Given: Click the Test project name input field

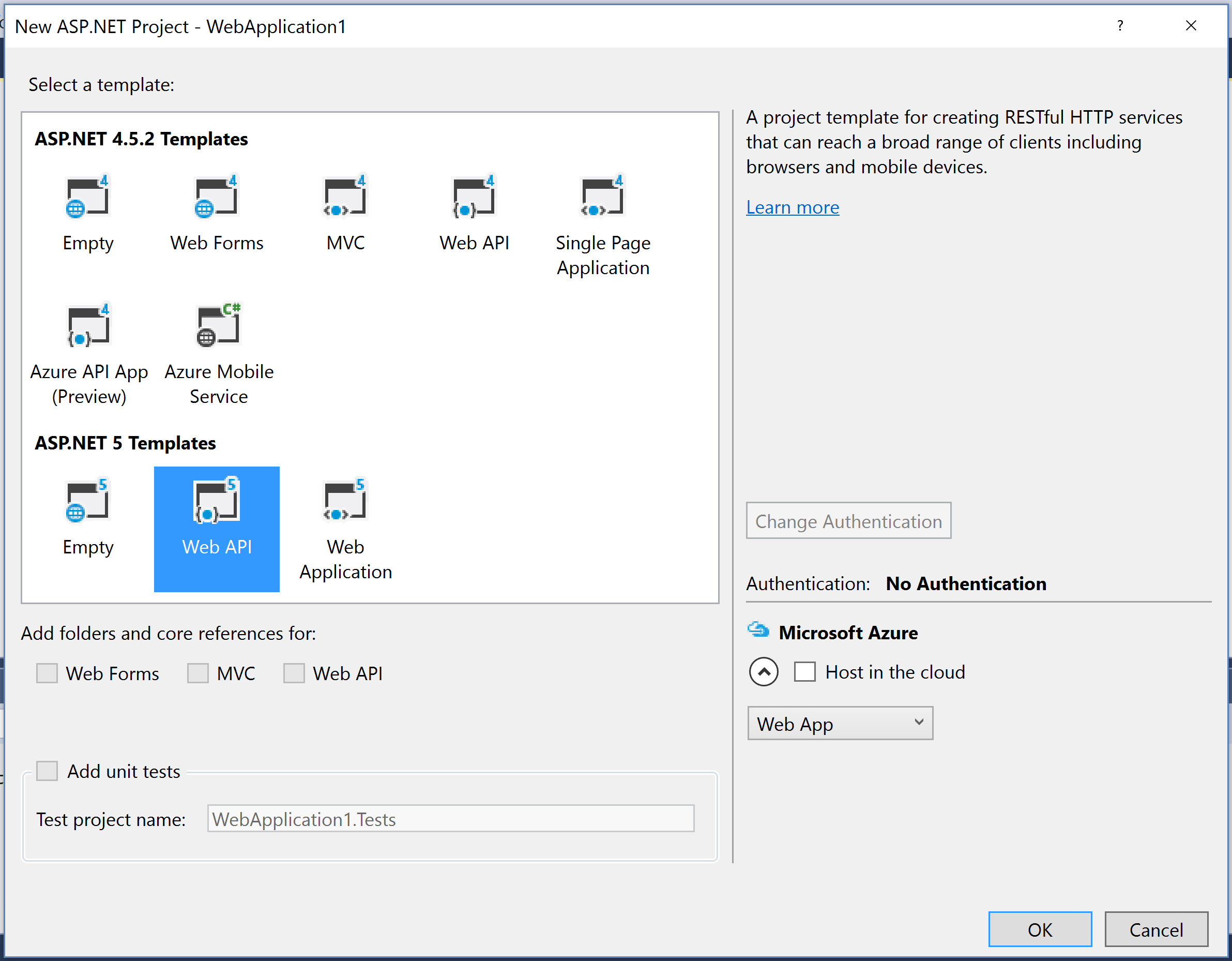Looking at the screenshot, I should tap(451, 818).
